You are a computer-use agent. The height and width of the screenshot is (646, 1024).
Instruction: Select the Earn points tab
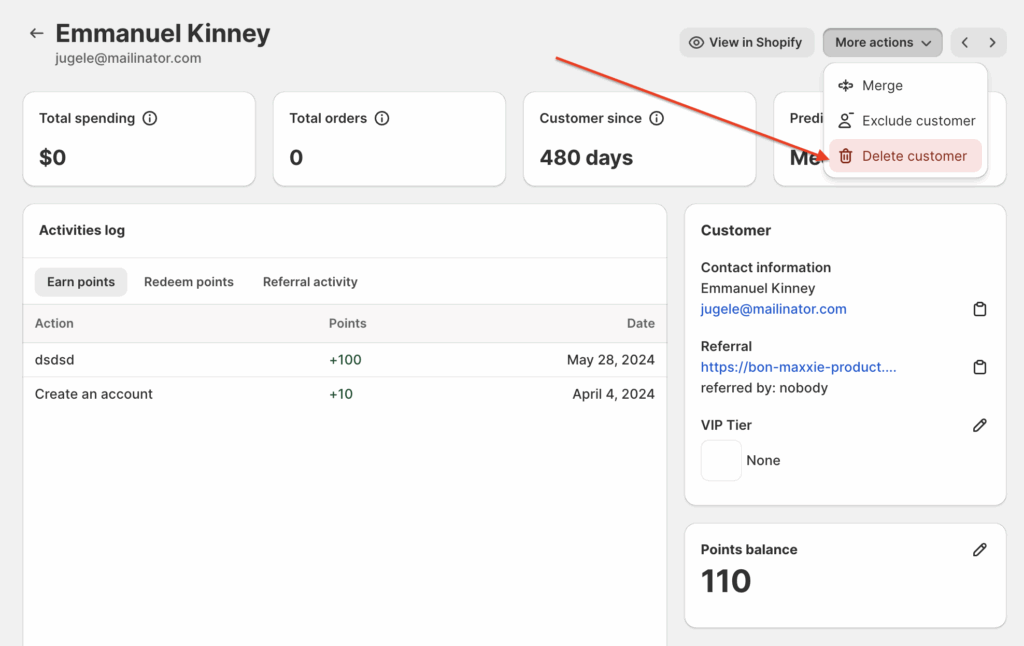point(81,282)
